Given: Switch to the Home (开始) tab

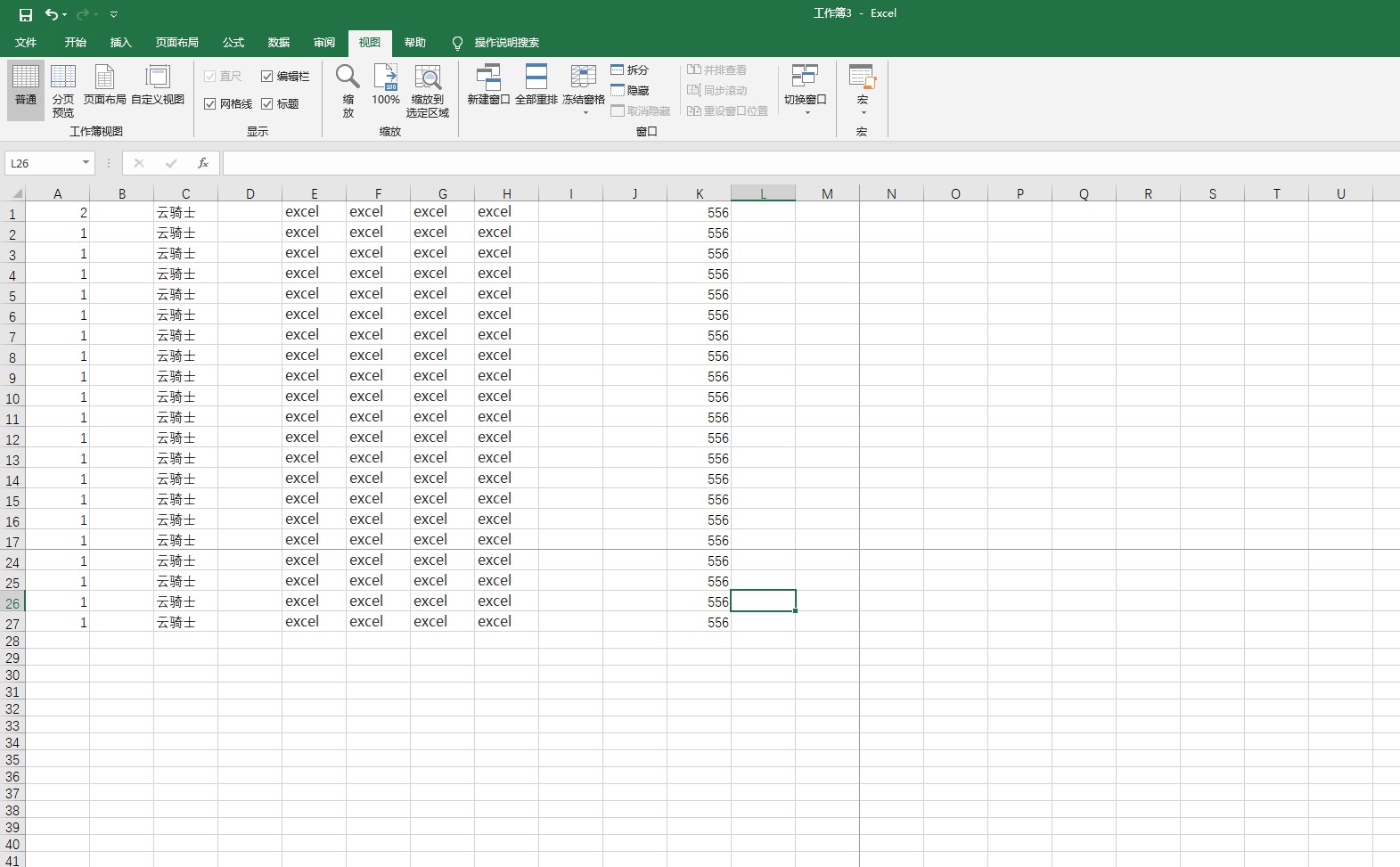Looking at the screenshot, I should click(76, 42).
